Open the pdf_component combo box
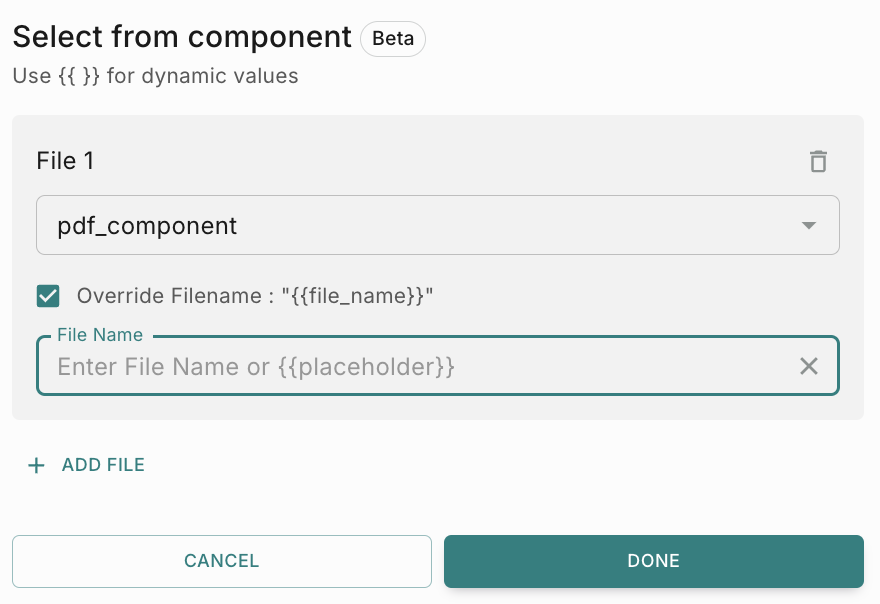 [437, 226]
